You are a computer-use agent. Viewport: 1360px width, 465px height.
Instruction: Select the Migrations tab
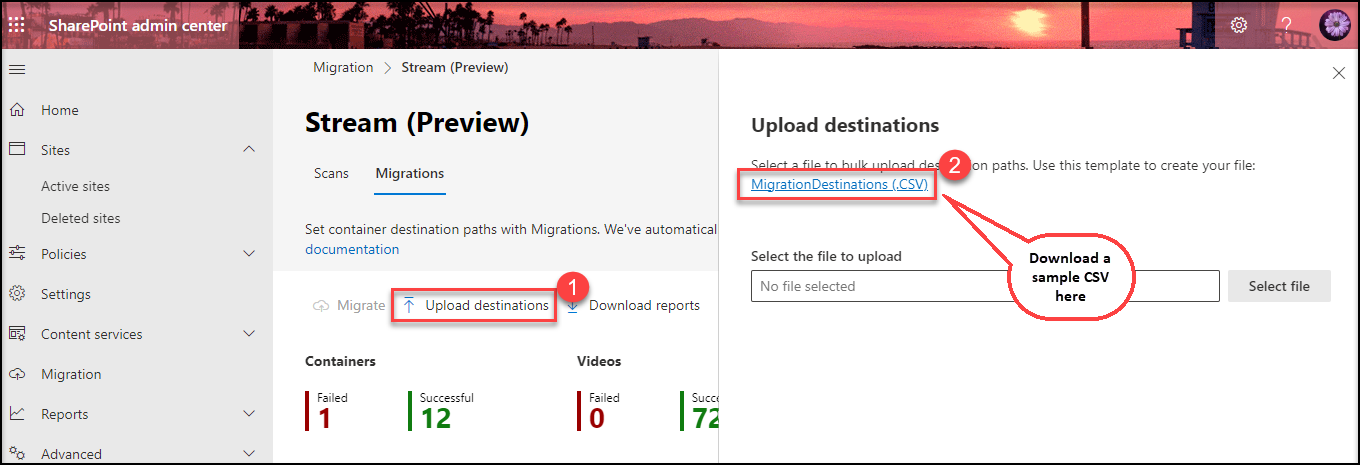409,173
